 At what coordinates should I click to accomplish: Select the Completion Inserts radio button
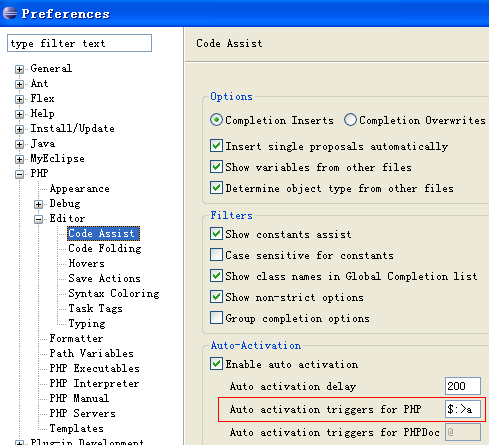click(x=217, y=120)
